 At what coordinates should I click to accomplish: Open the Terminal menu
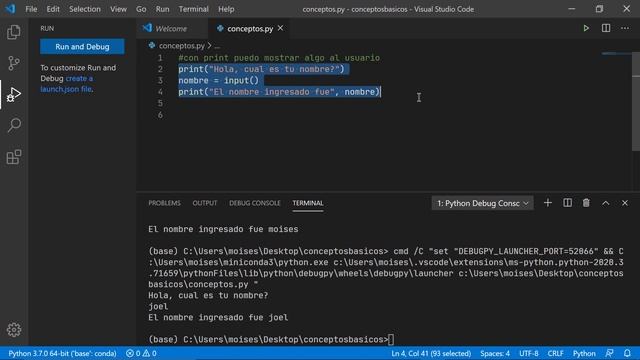pyautogui.click(x=193, y=9)
